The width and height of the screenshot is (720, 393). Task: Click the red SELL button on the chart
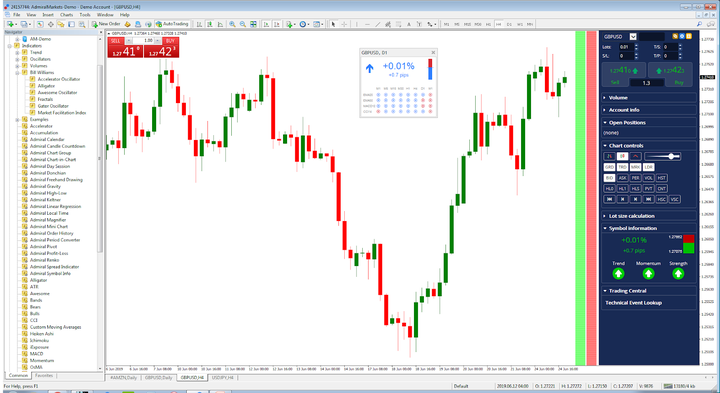point(116,41)
